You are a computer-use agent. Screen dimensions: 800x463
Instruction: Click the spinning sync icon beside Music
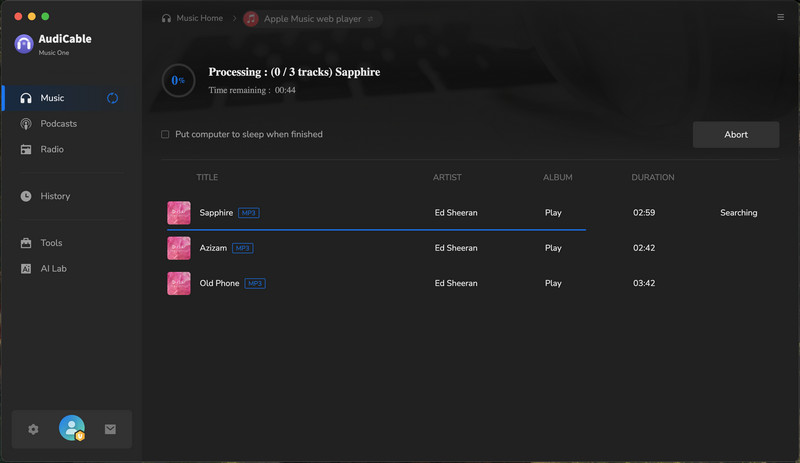(x=112, y=98)
